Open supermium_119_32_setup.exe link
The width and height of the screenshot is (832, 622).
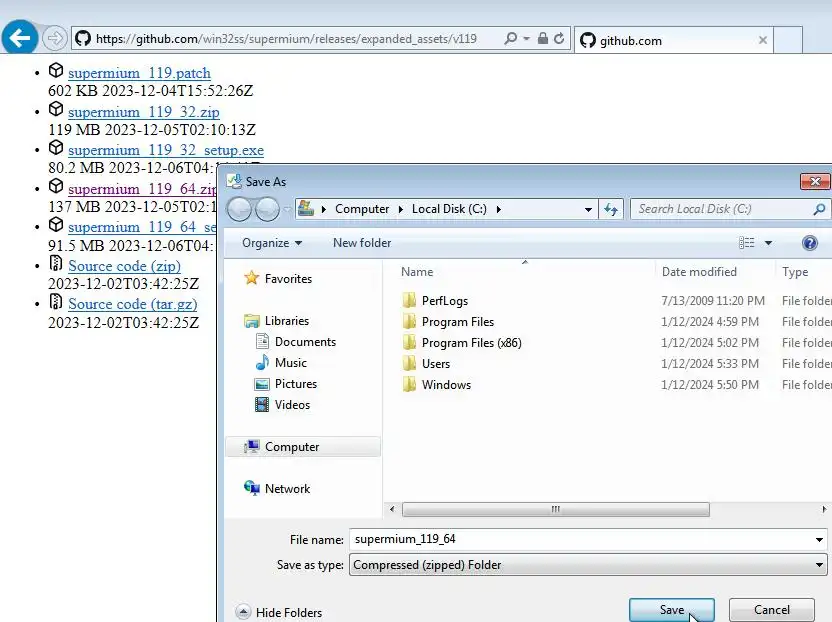pyautogui.click(x=166, y=150)
